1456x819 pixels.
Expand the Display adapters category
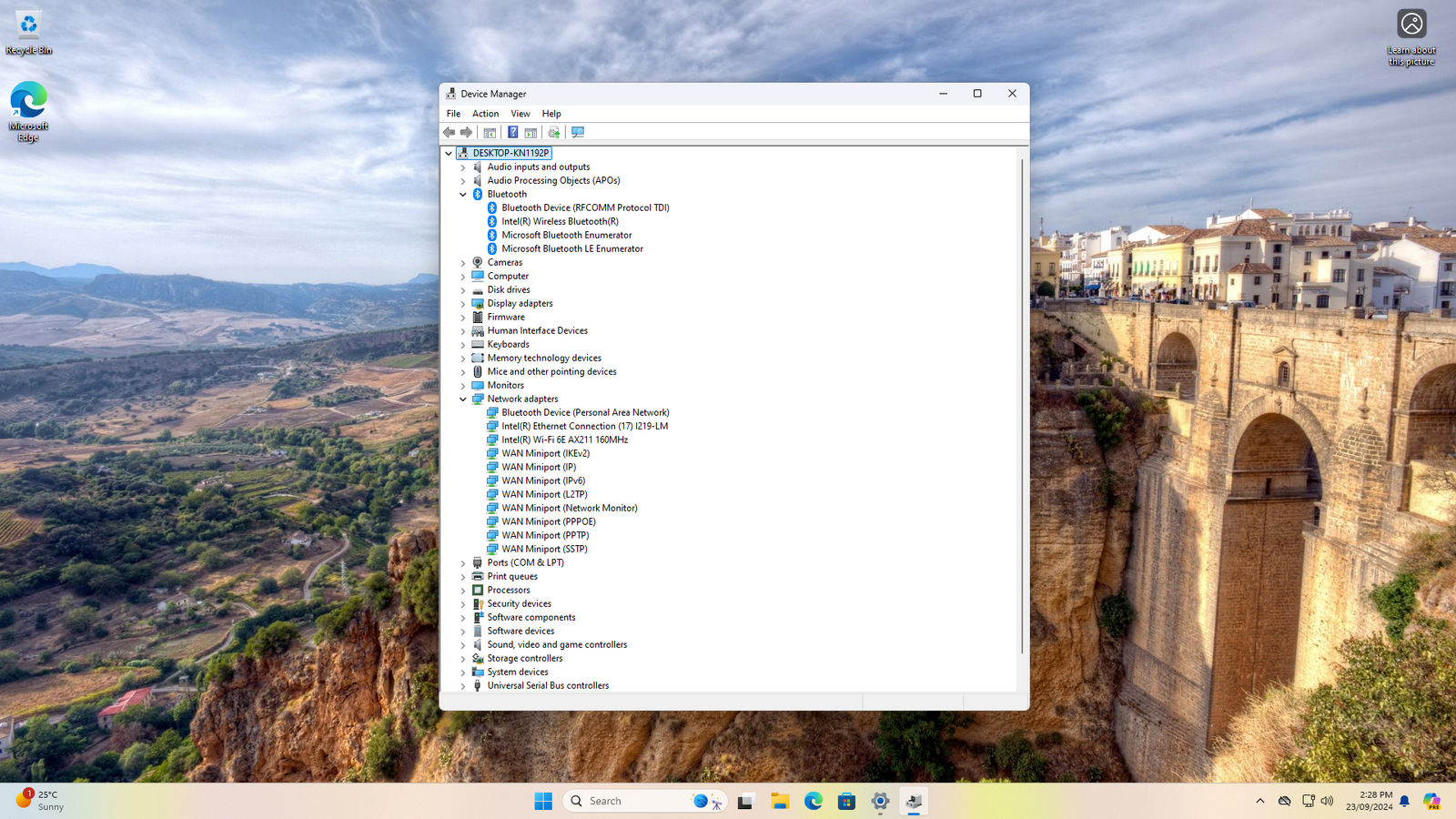(x=463, y=304)
